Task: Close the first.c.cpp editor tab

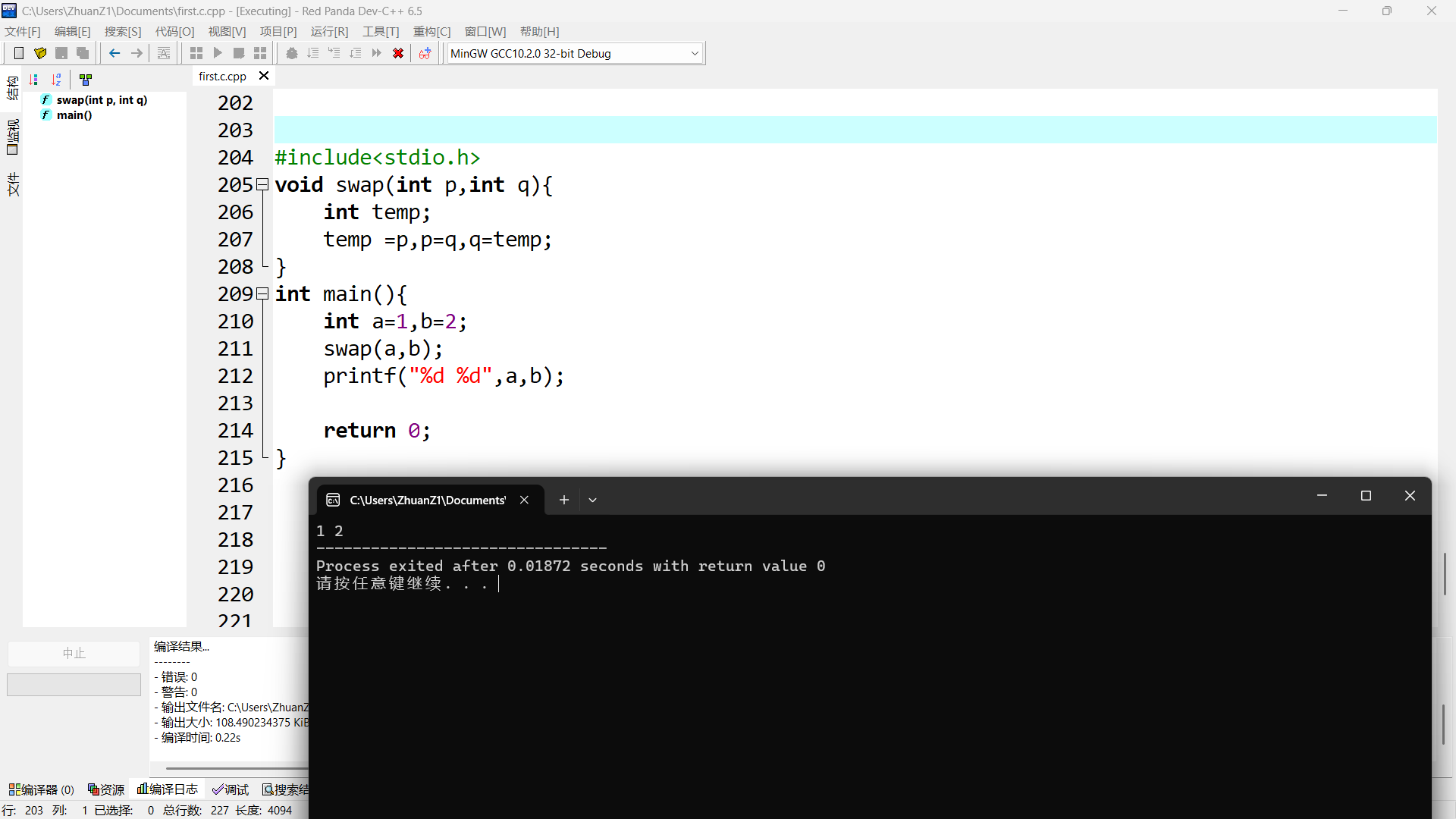Action: click(264, 76)
